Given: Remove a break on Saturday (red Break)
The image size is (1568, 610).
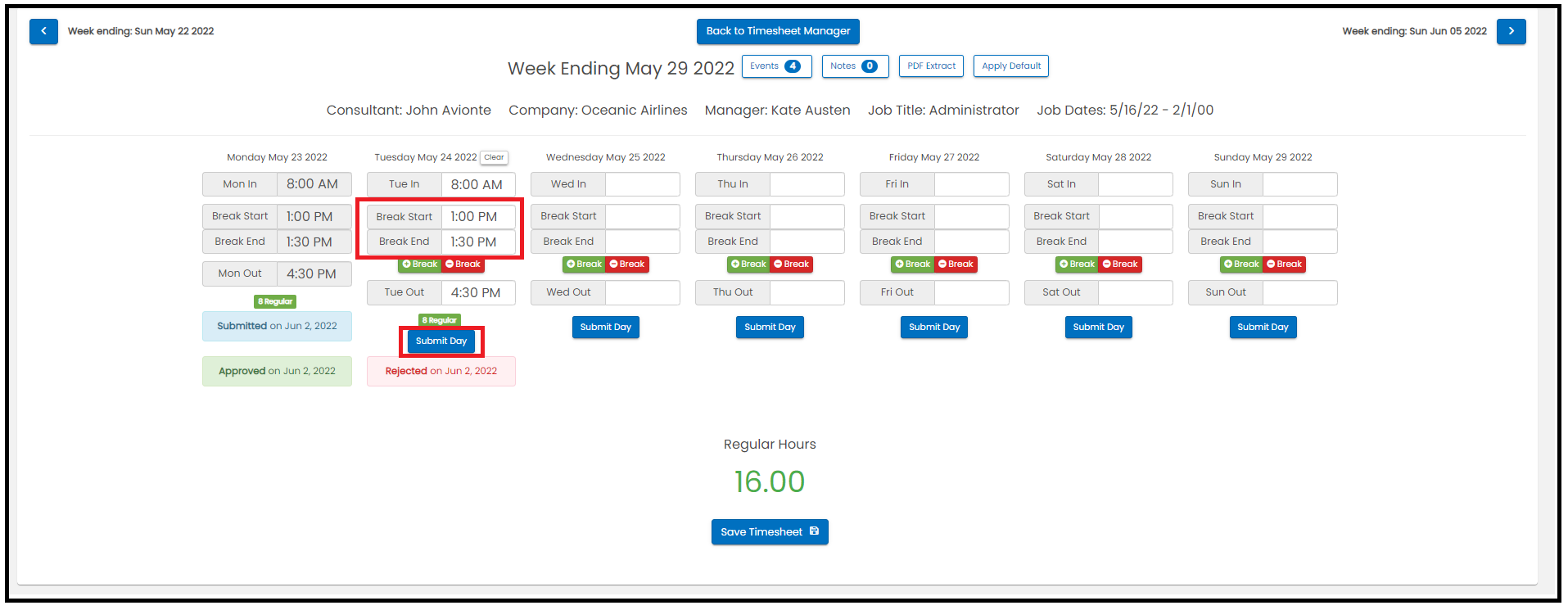Looking at the screenshot, I should coord(1121,264).
